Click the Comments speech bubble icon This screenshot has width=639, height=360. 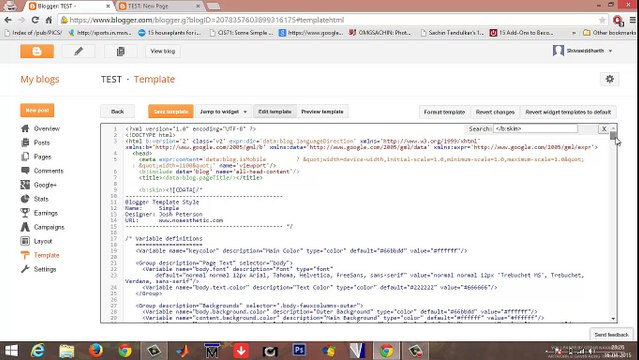click(x=25, y=170)
